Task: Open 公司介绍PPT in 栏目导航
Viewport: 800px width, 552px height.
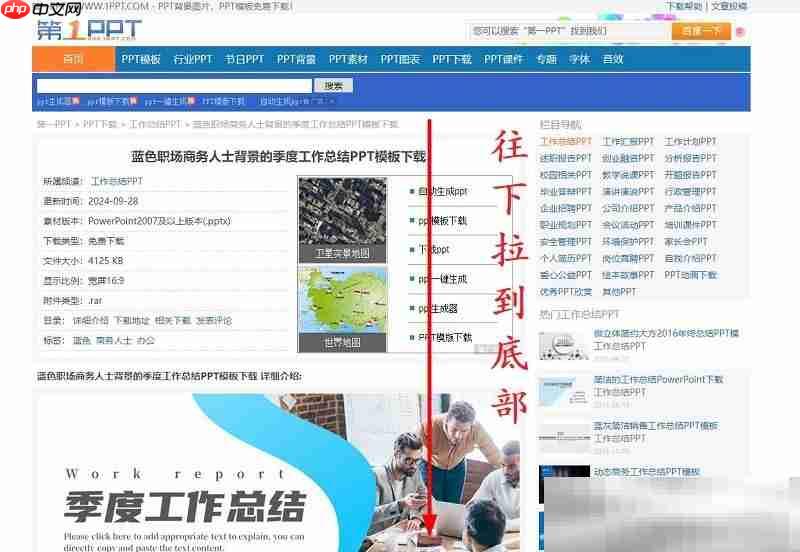Action: pos(628,208)
